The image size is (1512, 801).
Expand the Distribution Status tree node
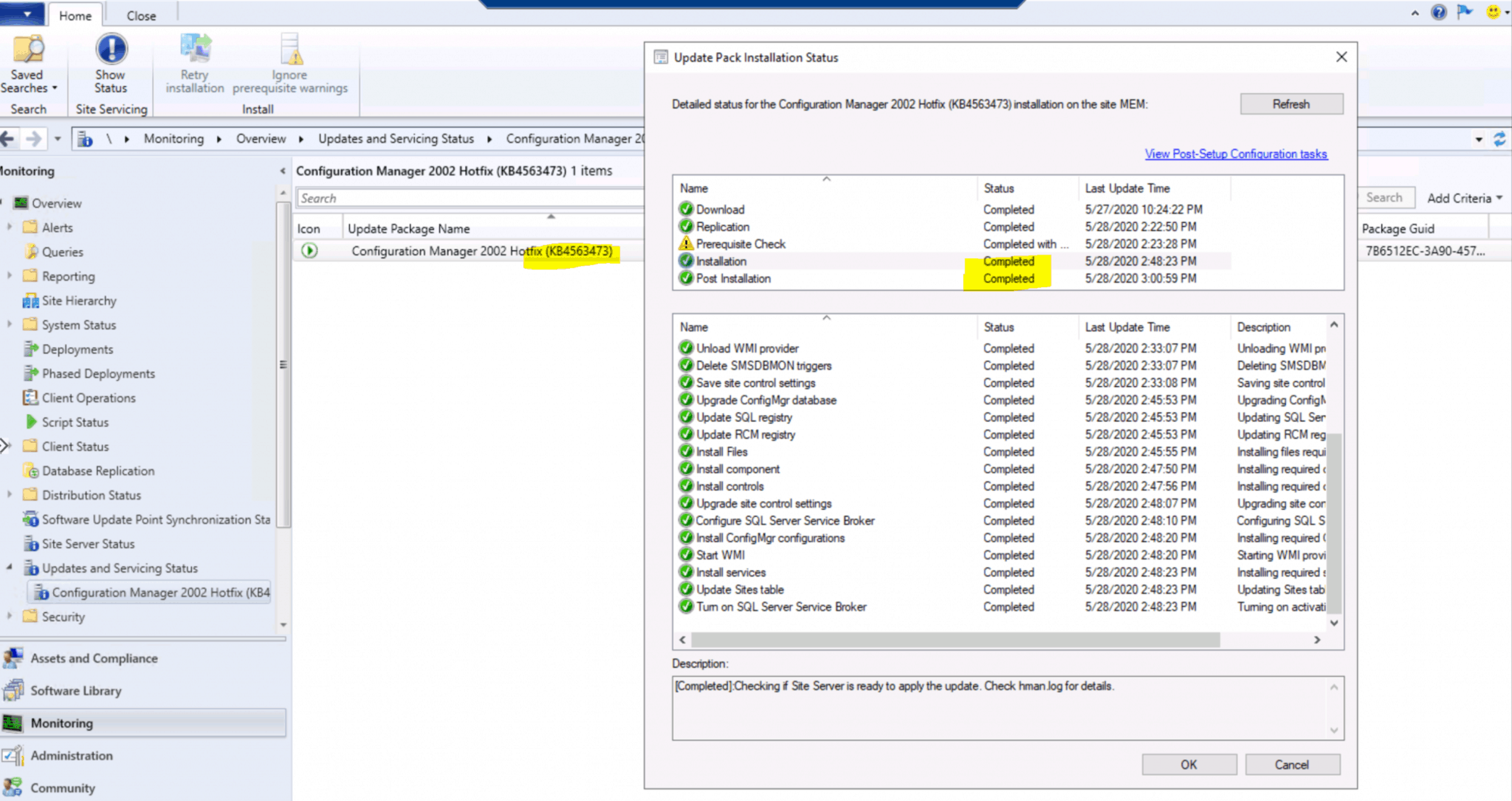tap(10, 494)
